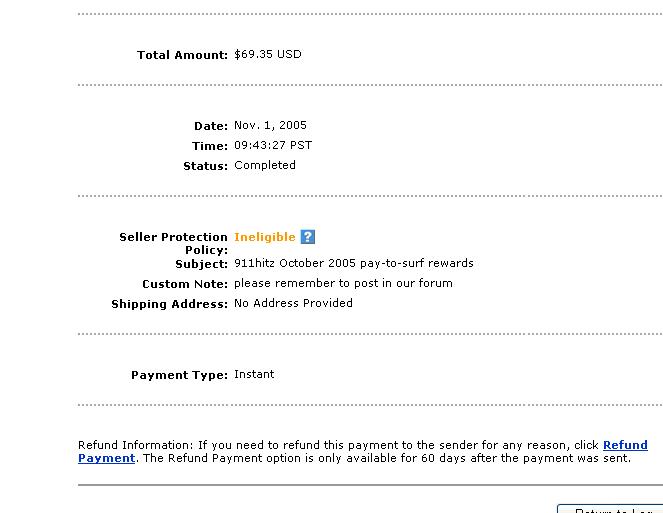Click the Custom Note label

(185, 284)
